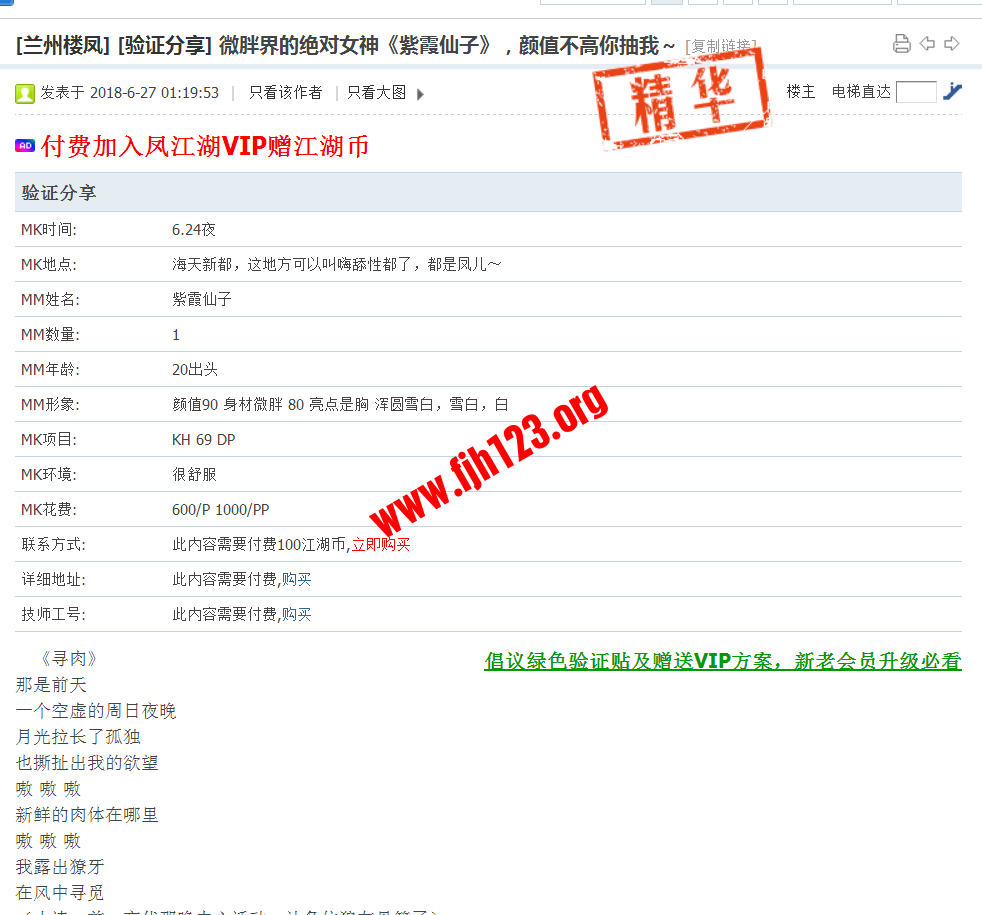Viewport: 982px width, 915px height.
Task: Click the [复制链接] copy link
Action: pyautogui.click(x=720, y=46)
